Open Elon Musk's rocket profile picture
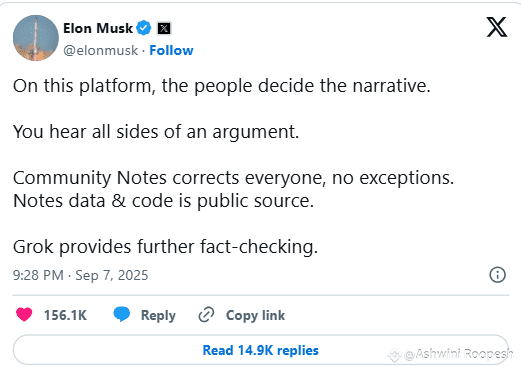 (x=36, y=38)
